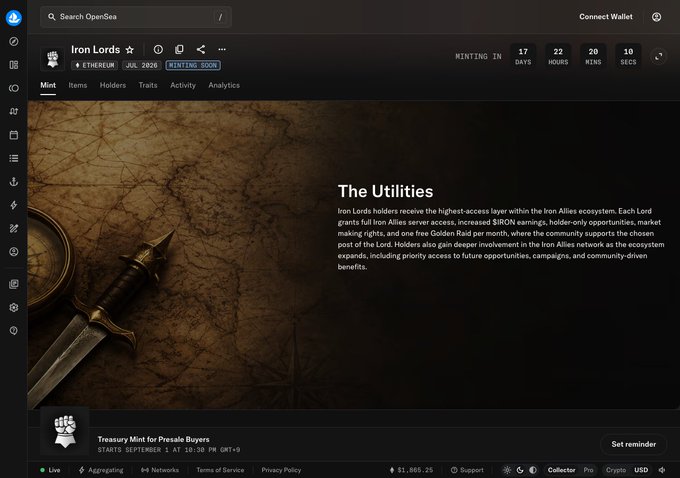Click the Networks footer button
680x478 pixels.
160,470
